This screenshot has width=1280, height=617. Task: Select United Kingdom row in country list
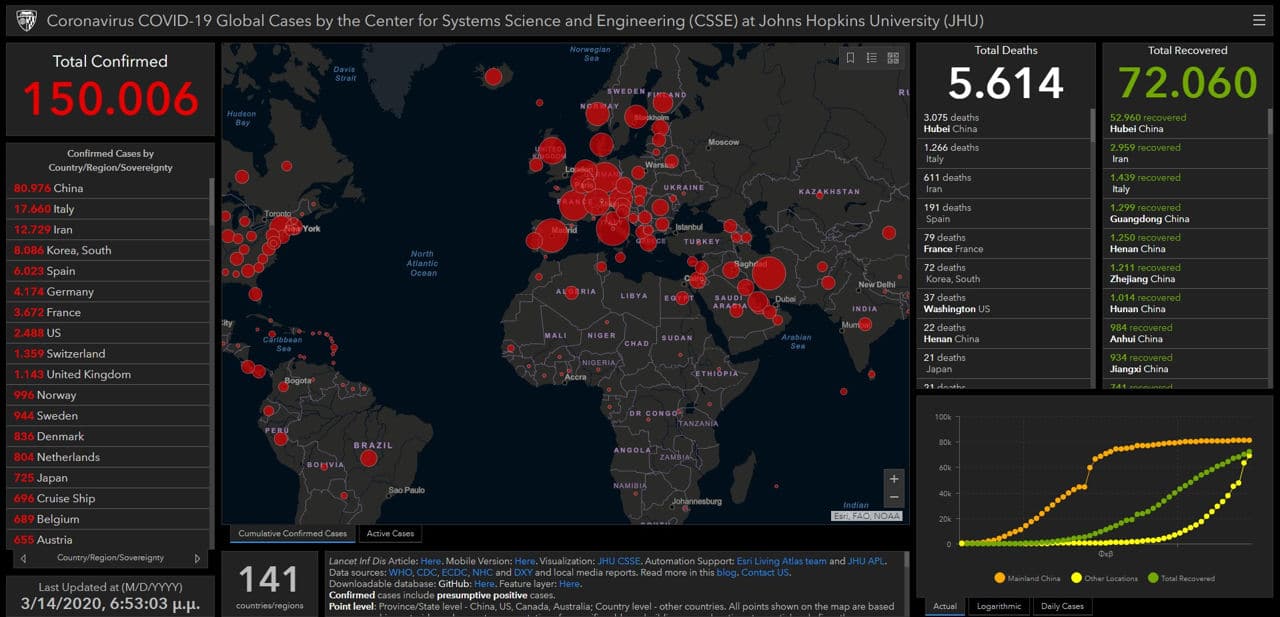(x=108, y=374)
